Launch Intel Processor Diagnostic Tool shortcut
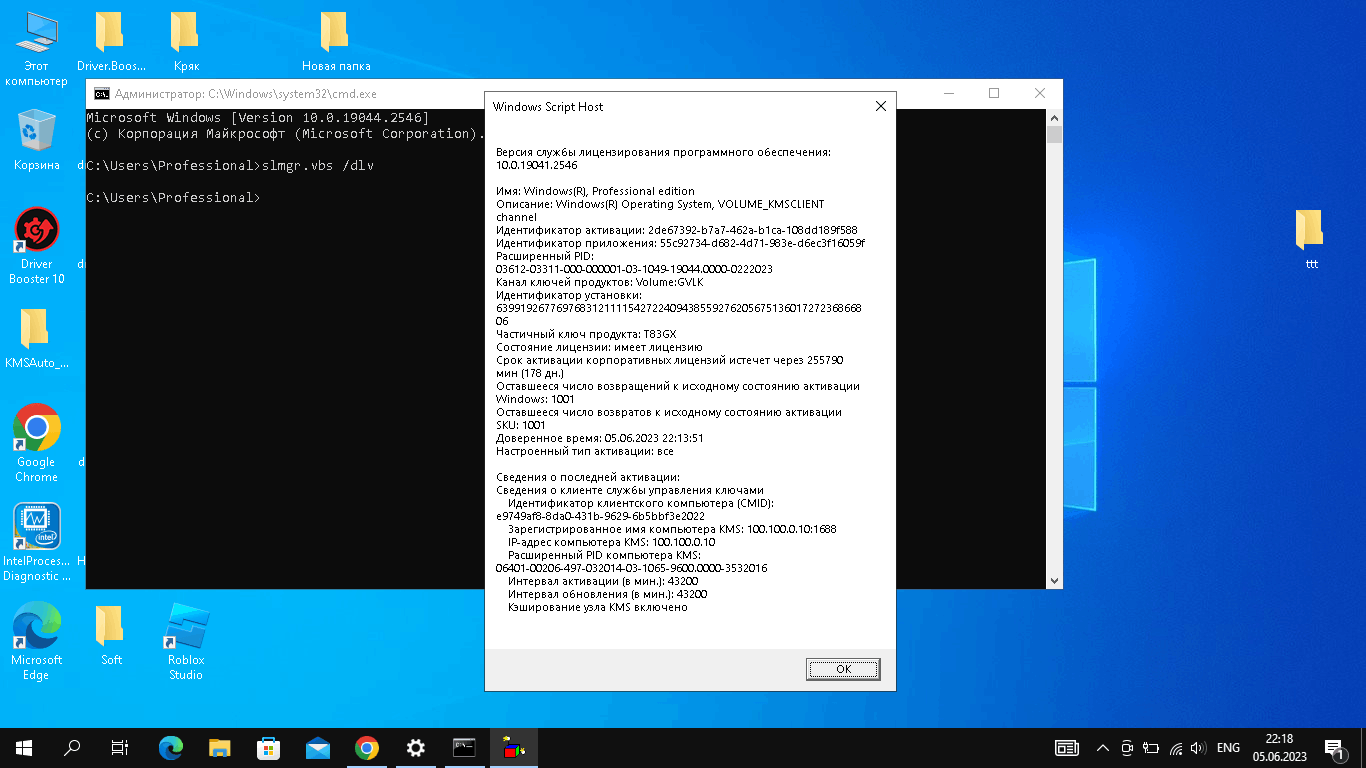 click(37, 542)
